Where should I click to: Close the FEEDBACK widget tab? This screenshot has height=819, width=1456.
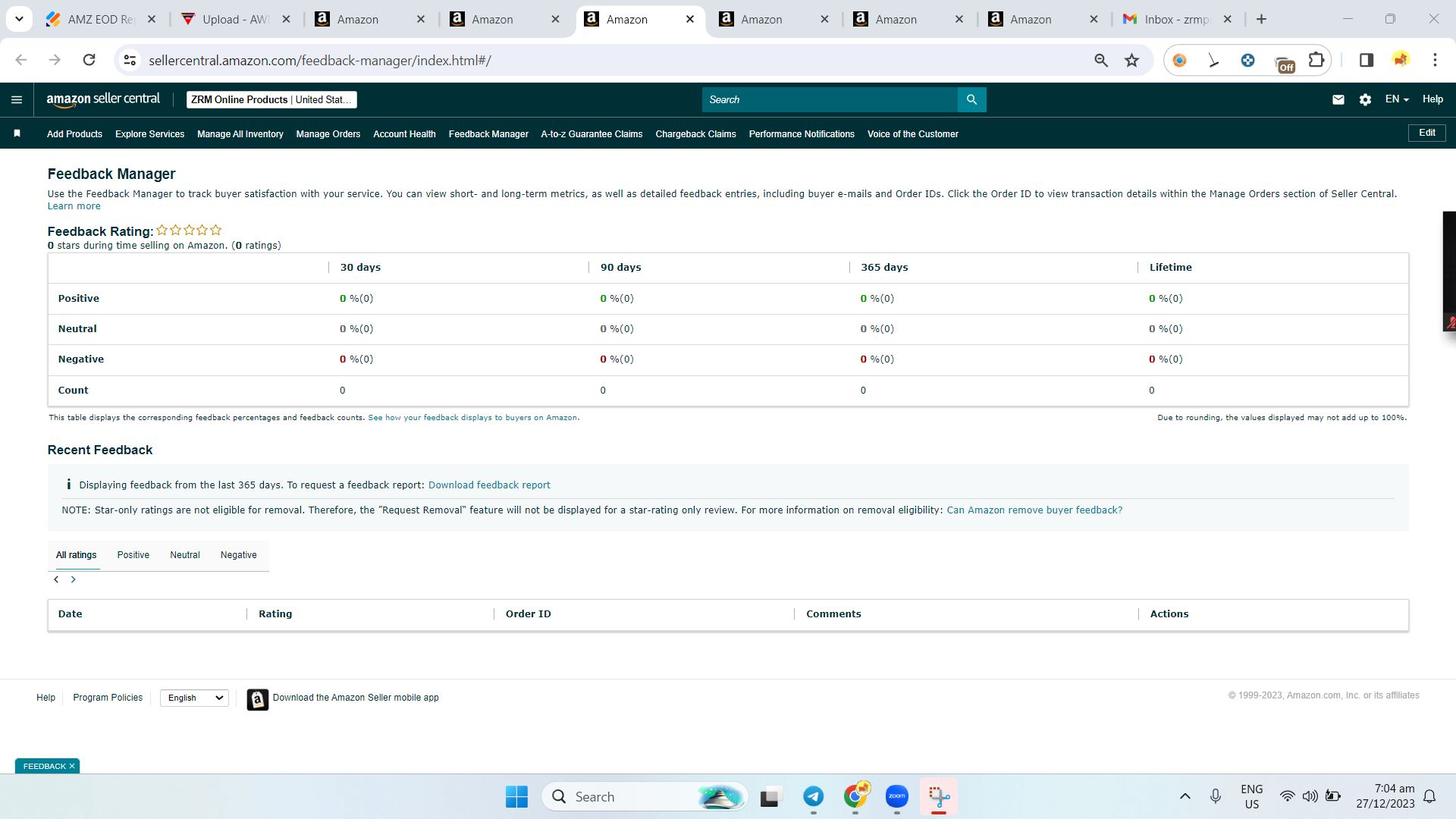pos(72,767)
